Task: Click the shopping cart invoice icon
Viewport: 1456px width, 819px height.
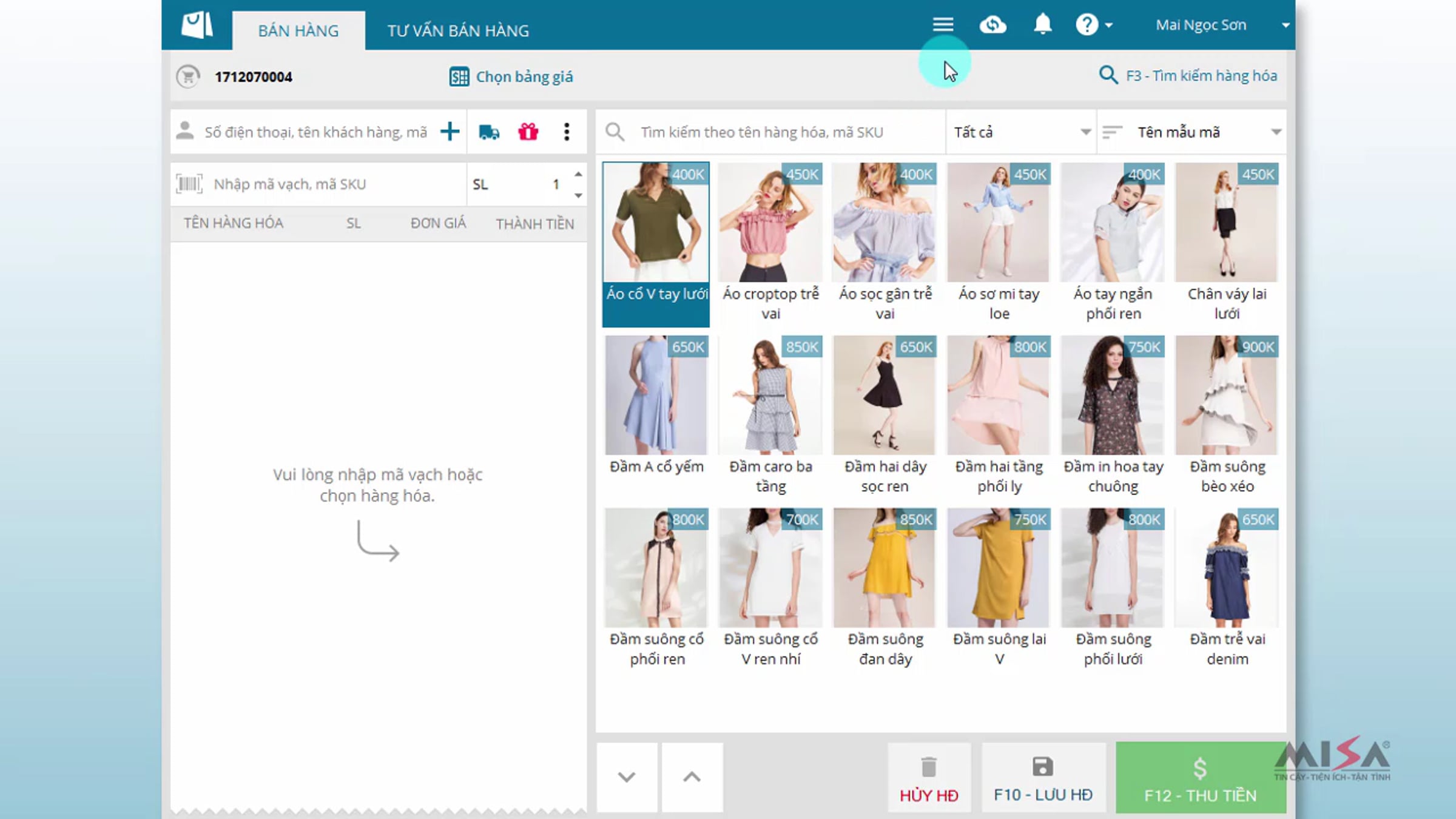Action: [188, 76]
